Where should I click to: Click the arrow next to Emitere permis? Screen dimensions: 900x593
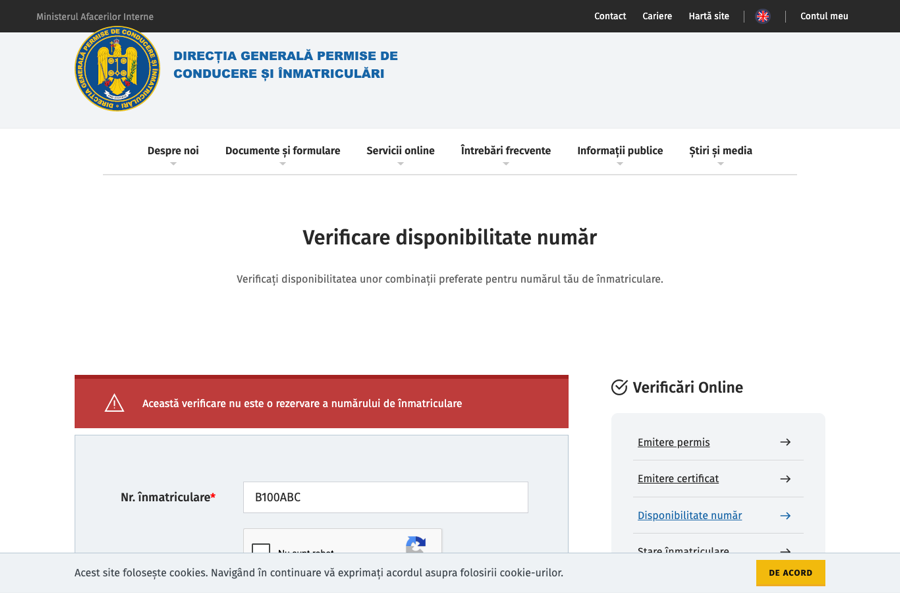[786, 441]
